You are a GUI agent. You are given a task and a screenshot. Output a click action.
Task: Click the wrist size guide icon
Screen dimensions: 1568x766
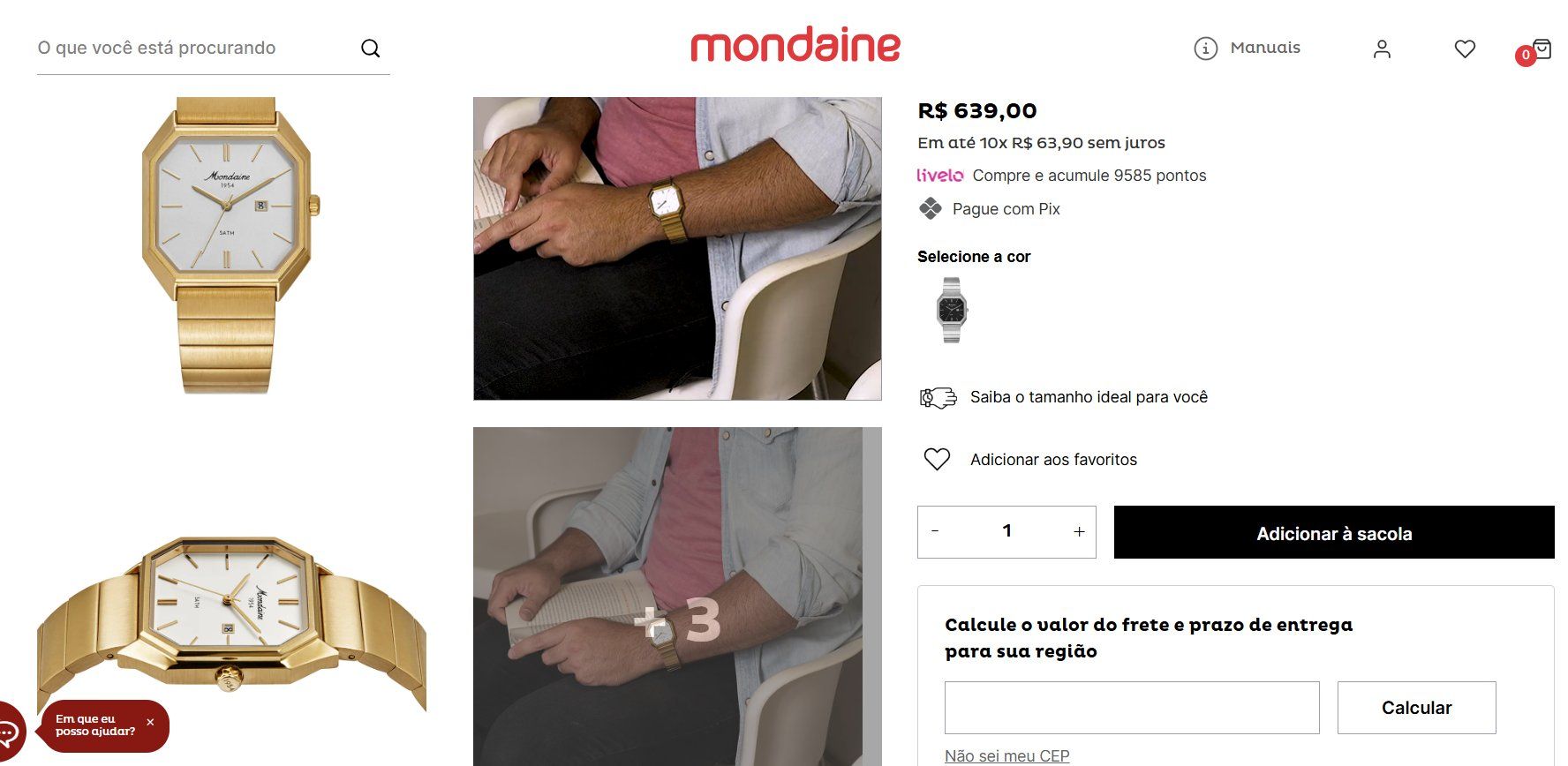[x=938, y=398]
